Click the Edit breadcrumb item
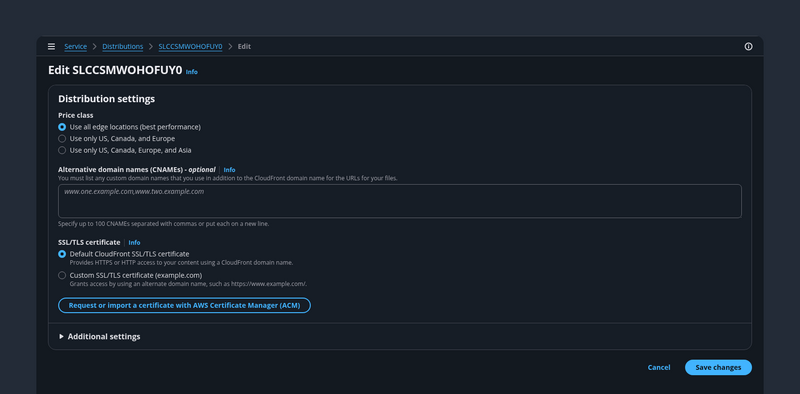Image resolution: width=800 pixels, height=394 pixels. tap(244, 46)
